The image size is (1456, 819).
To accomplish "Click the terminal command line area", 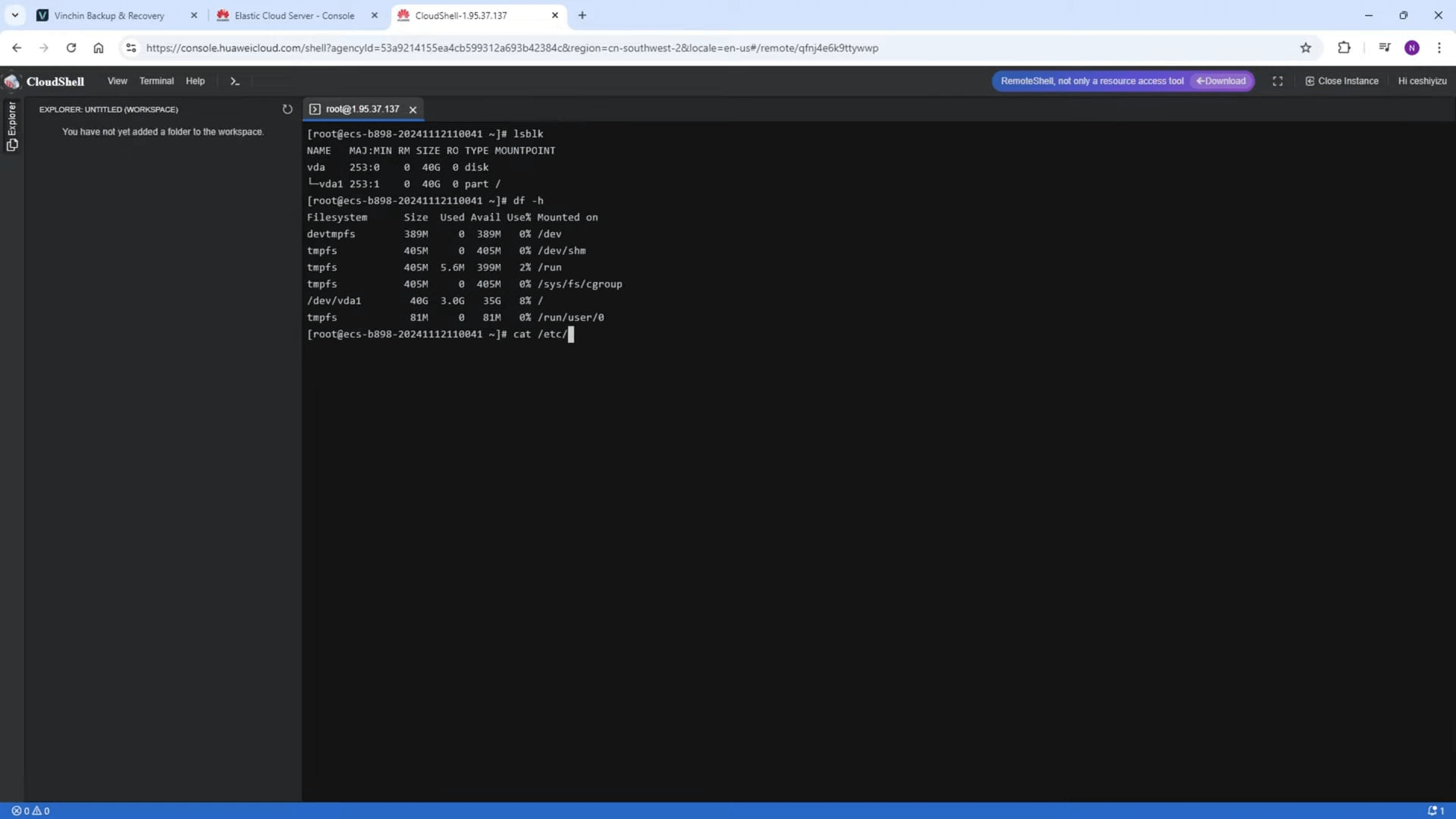I will pos(440,334).
